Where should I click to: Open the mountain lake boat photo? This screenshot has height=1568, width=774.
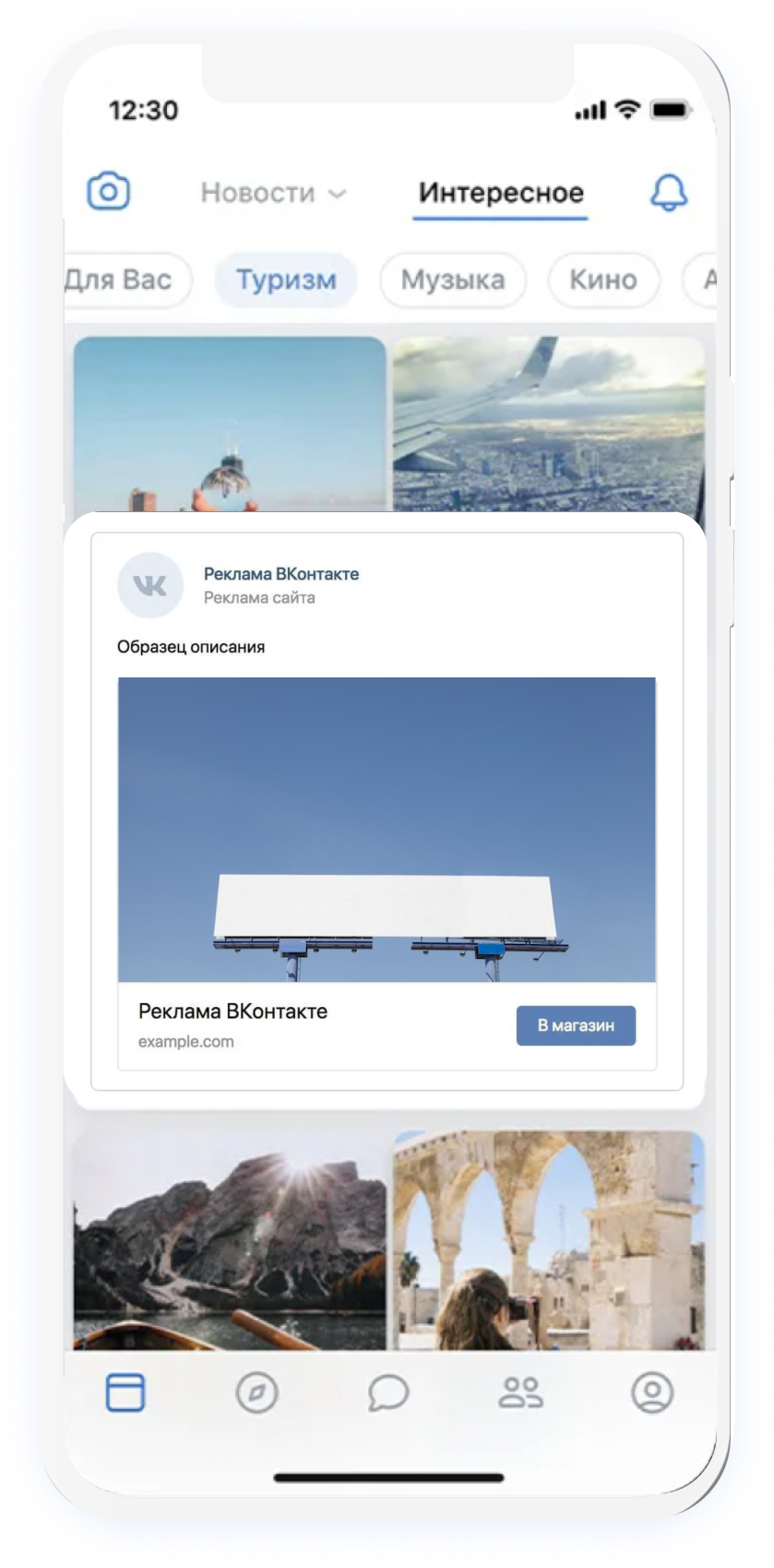click(230, 1240)
